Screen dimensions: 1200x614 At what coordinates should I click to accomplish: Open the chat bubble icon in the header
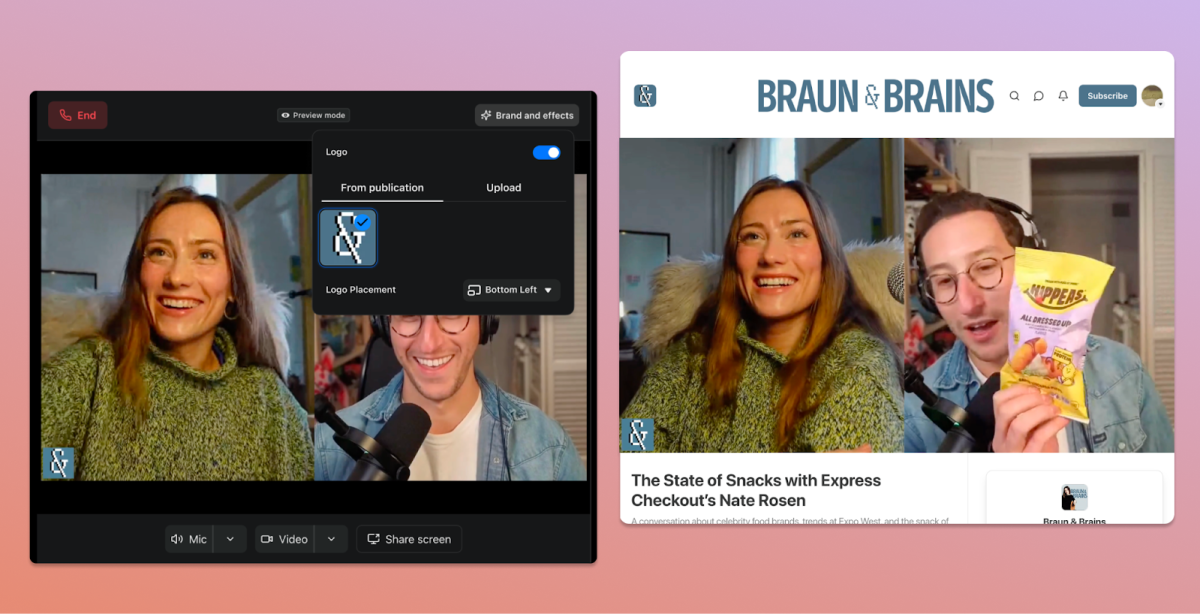tap(1038, 96)
